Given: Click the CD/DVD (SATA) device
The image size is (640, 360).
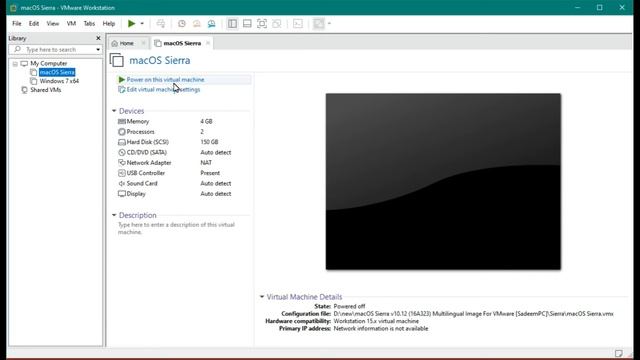Looking at the screenshot, I should [x=183, y=152].
